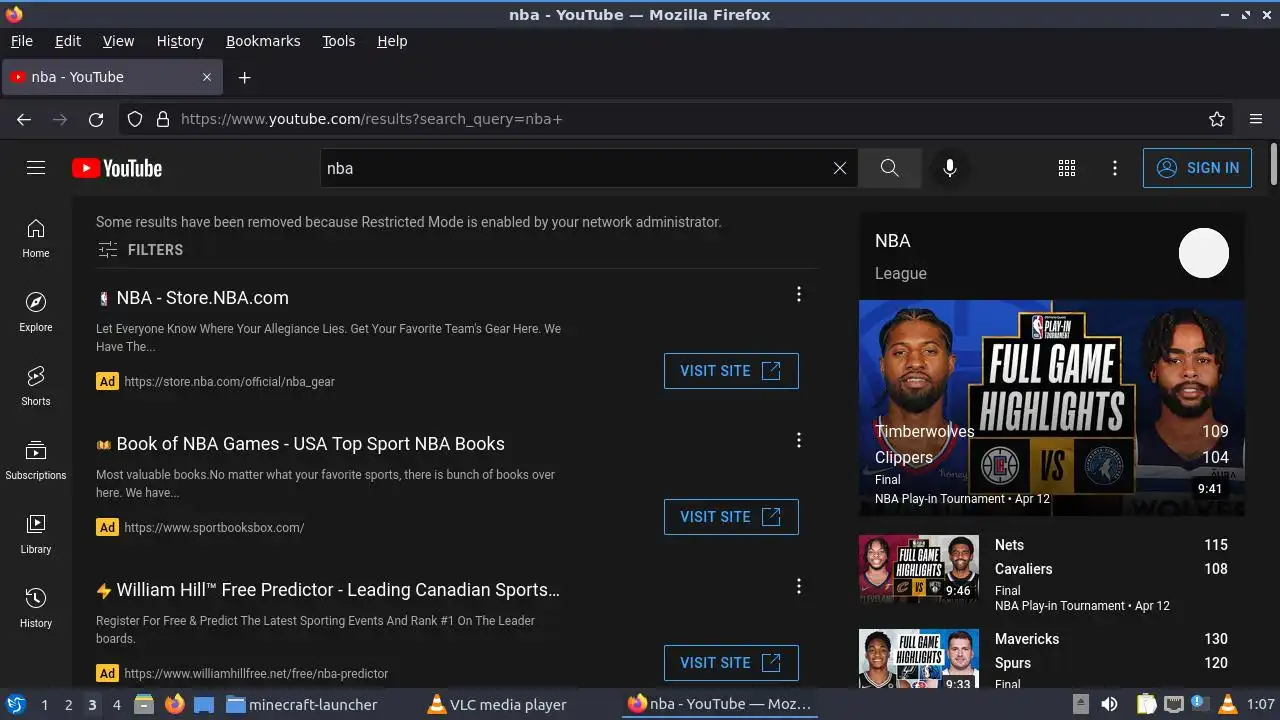Image resolution: width=1280 pixels, height=720 pixels.
Task: Open the FILTERS panel
Action: coord(141,250)
